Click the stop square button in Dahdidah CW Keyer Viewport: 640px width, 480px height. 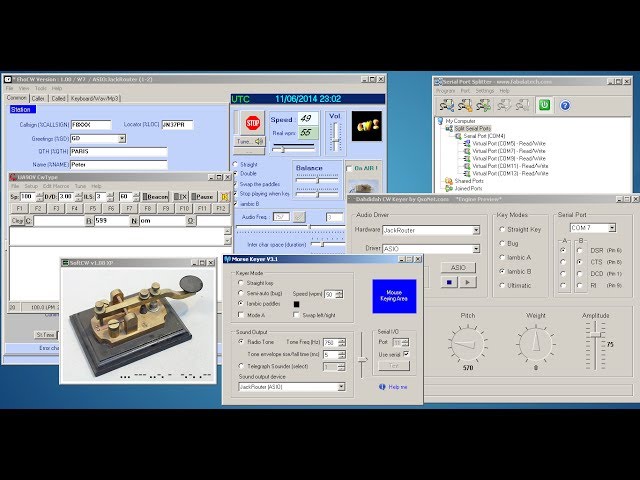[449, 282]
